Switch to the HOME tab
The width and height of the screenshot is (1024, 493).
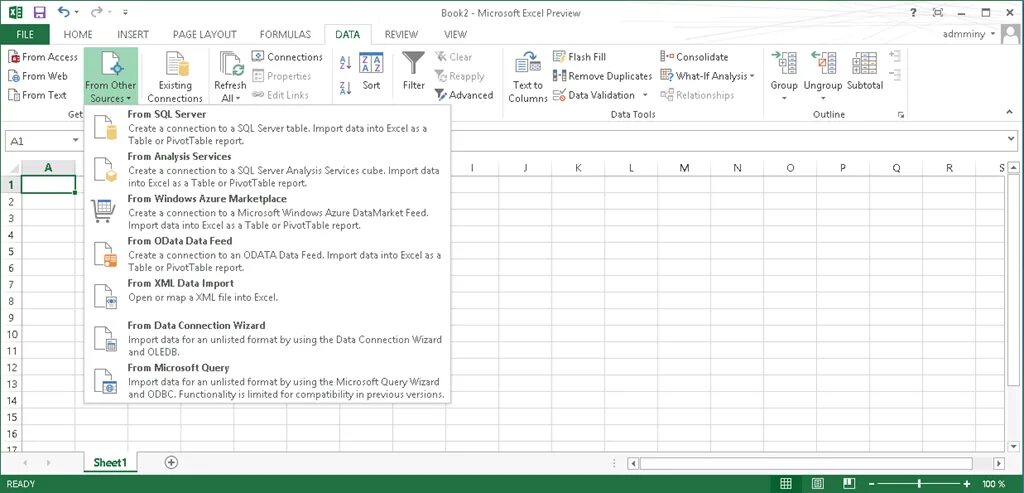[78, 35]
